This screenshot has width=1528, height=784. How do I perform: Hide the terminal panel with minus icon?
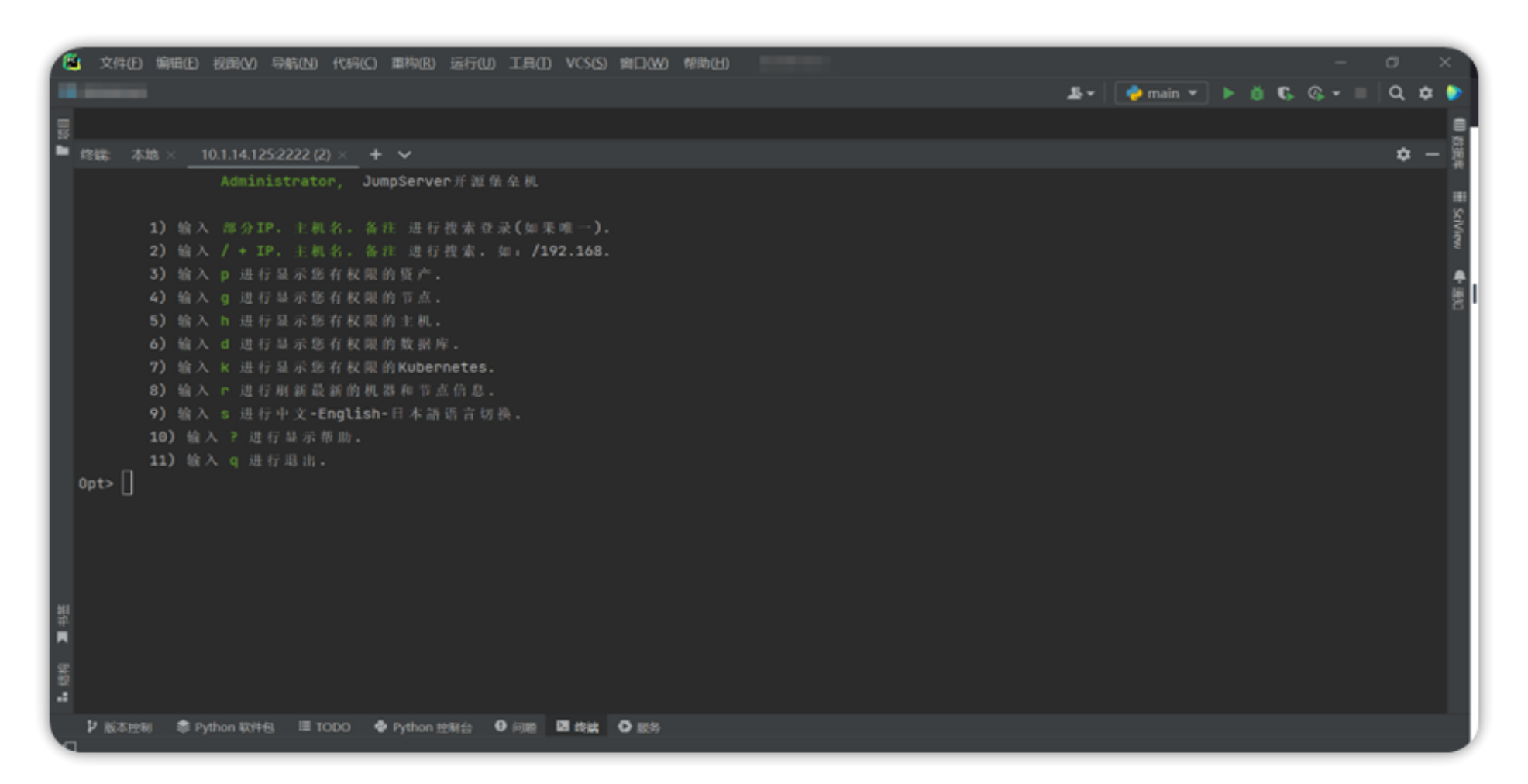[x=1432, y=154]
